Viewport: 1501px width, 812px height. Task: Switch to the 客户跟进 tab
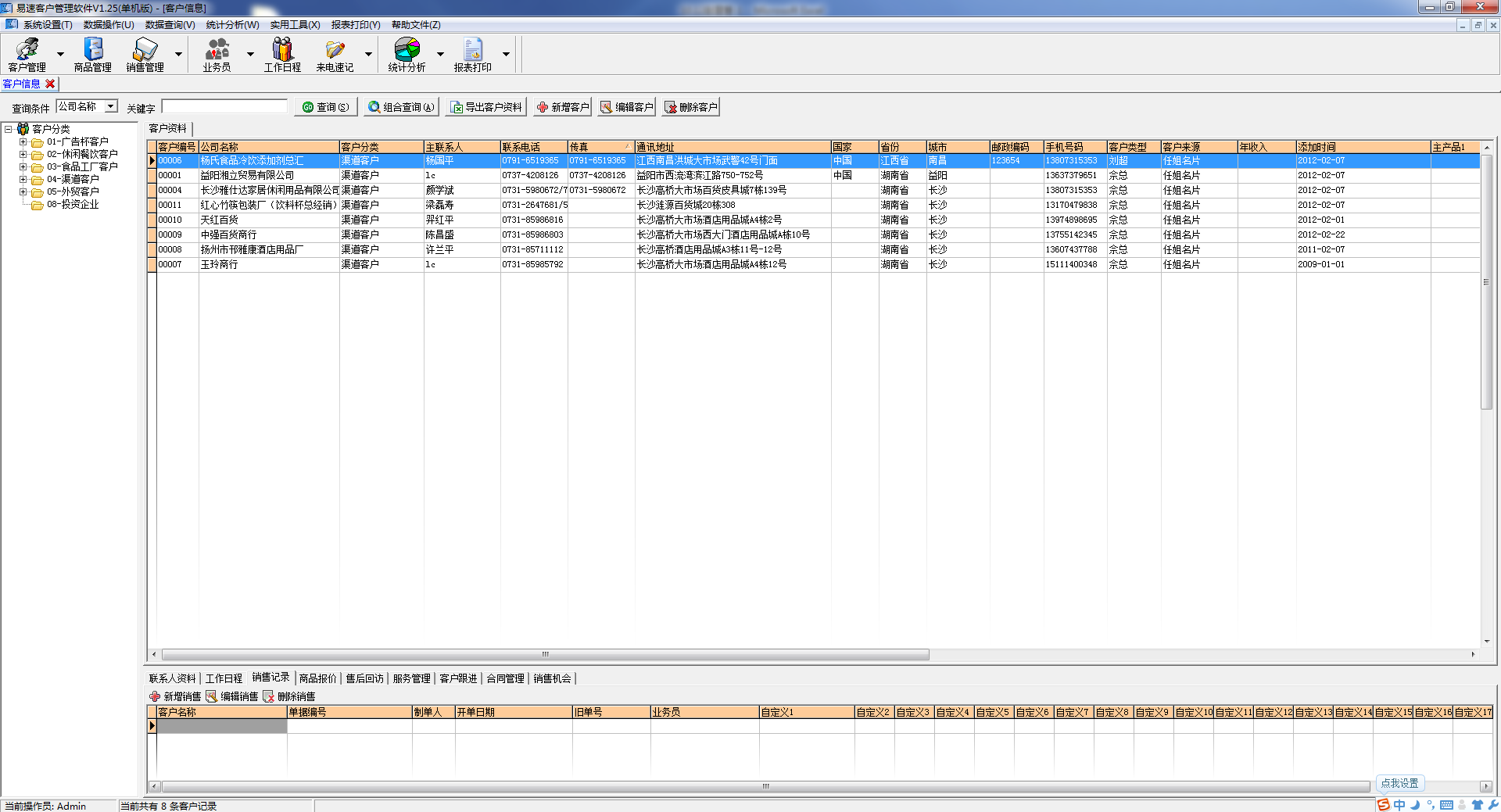(x=458, y=678)
